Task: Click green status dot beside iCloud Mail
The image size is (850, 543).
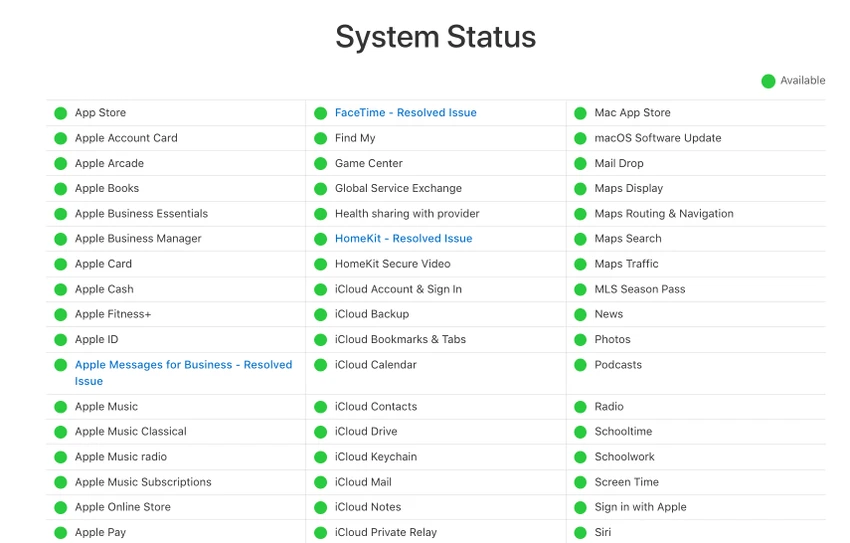Action: (x=320, y=482)
